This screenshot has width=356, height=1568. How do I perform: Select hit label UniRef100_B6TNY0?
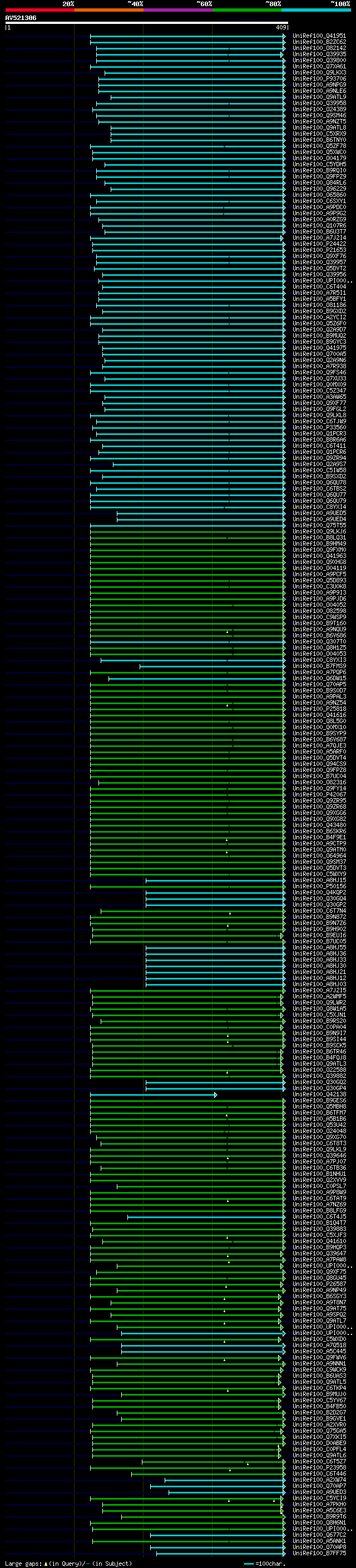coord(319,140)
